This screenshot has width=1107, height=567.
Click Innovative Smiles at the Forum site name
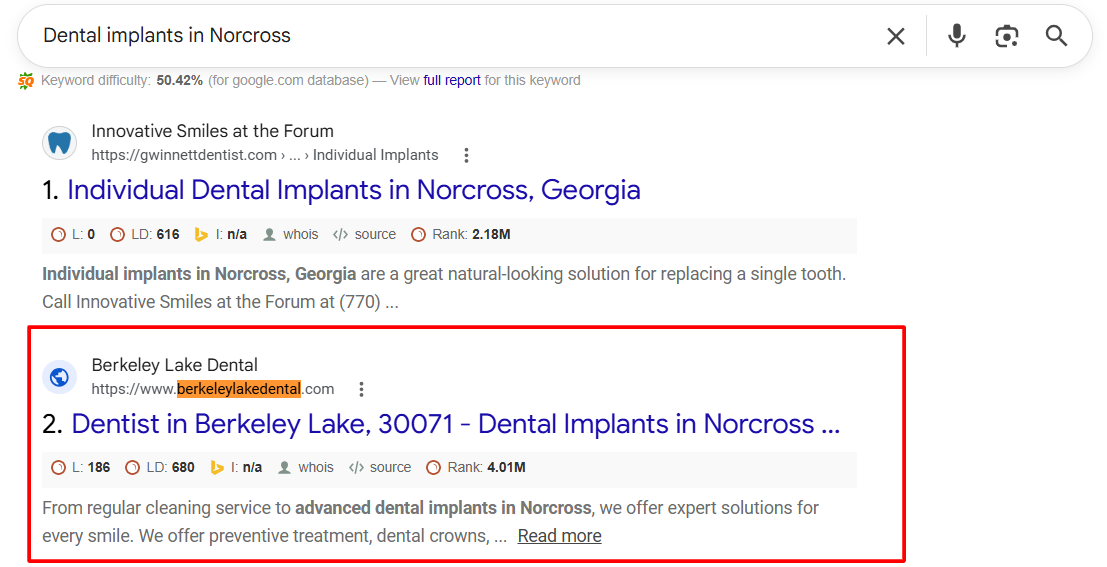(213, 131)
